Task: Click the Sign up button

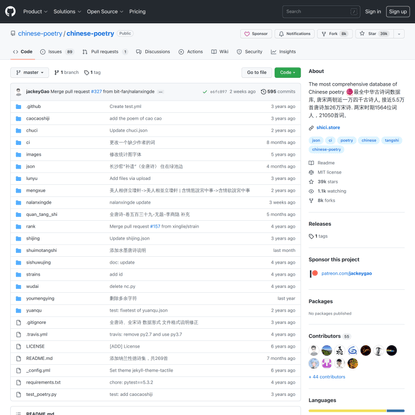Action: 398,11
